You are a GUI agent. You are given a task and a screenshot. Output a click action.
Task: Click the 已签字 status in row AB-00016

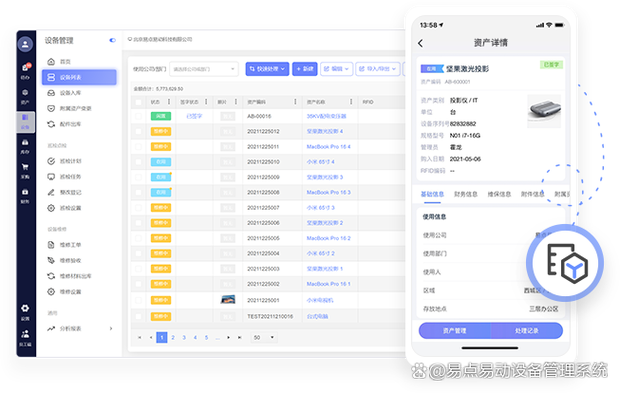point(194,116)
